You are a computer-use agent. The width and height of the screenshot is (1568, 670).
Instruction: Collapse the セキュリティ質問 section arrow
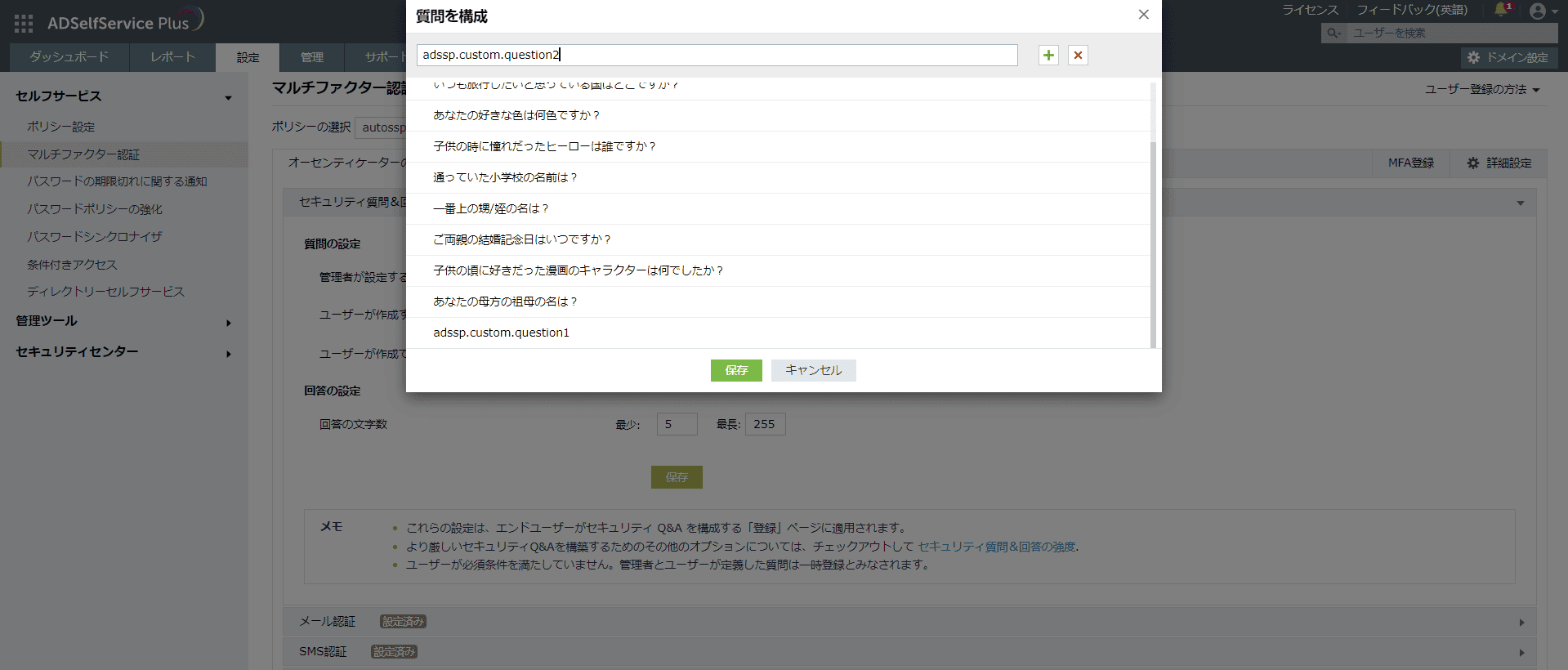click(1521, 203)
